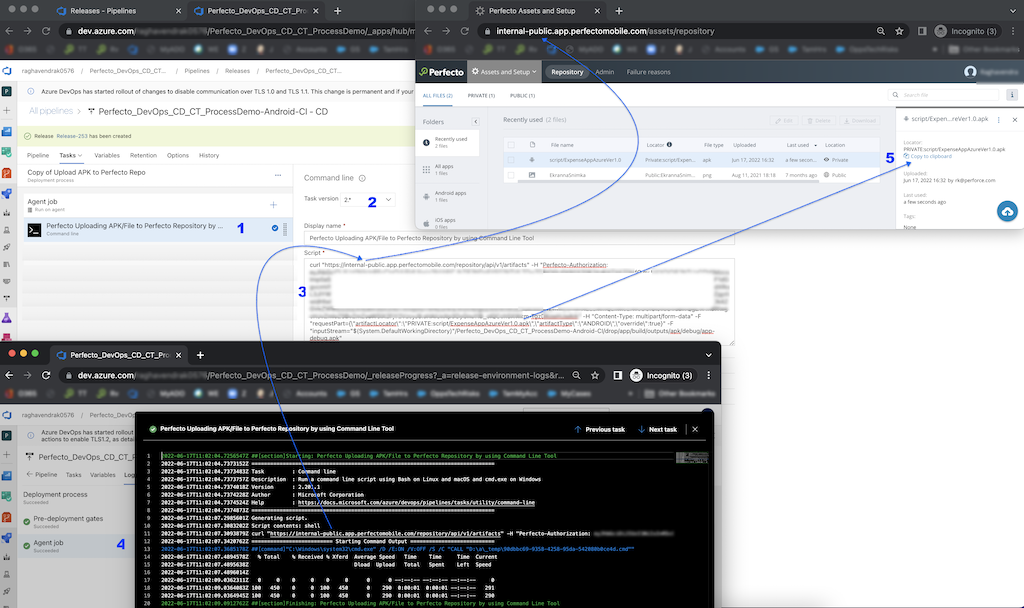Select Pre-deployment gates in deployment process
This screenshot has width=1024, height=608.
pyautogui.click(x=76, y=521)
